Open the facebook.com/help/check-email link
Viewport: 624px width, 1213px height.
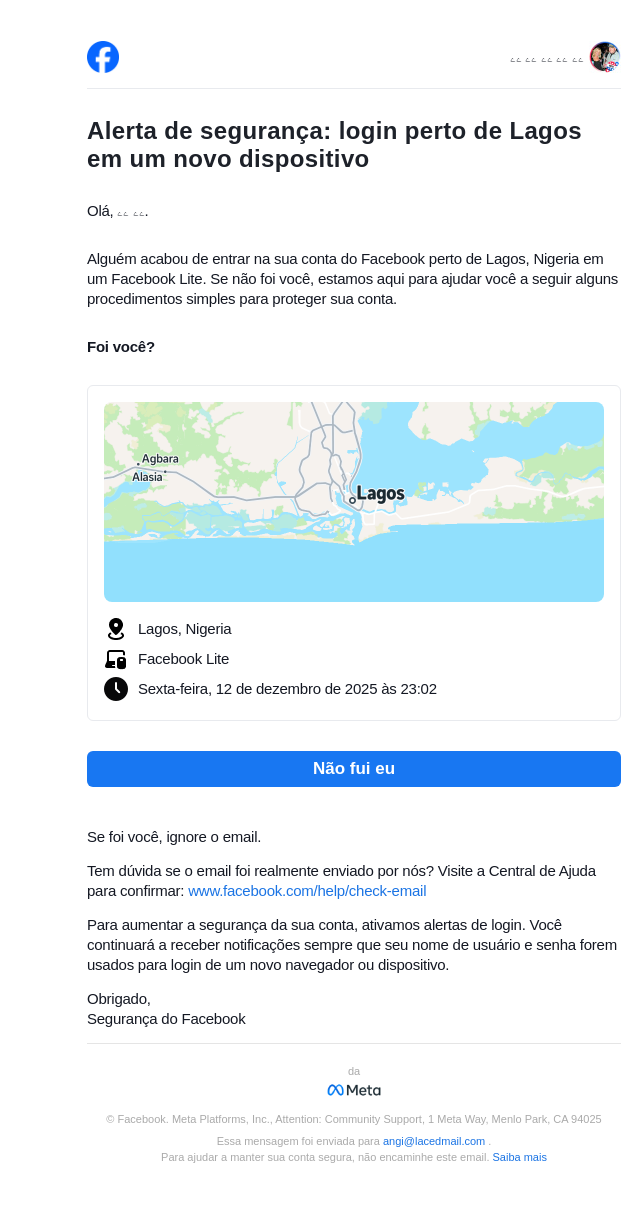(307, 891)
